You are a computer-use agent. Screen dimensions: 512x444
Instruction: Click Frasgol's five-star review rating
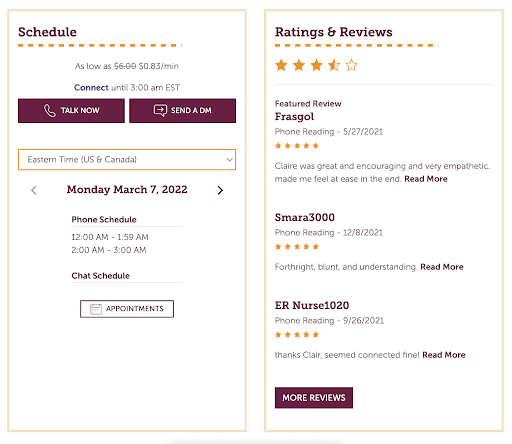(x=297, y=146)
